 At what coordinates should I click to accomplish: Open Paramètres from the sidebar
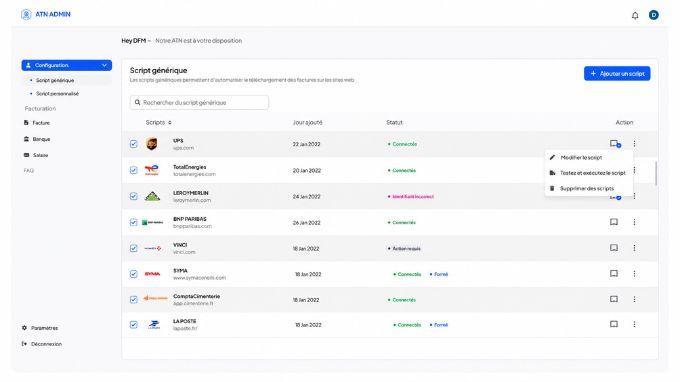click(x=44, y=328)
